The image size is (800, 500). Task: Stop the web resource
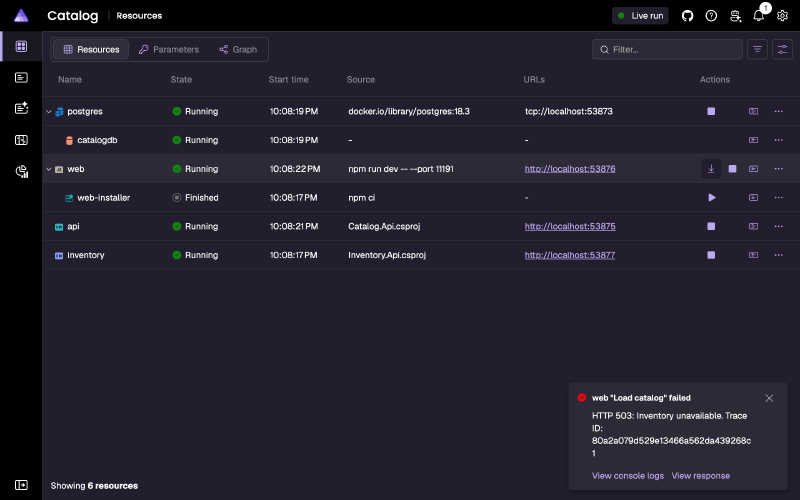point(732,169)
